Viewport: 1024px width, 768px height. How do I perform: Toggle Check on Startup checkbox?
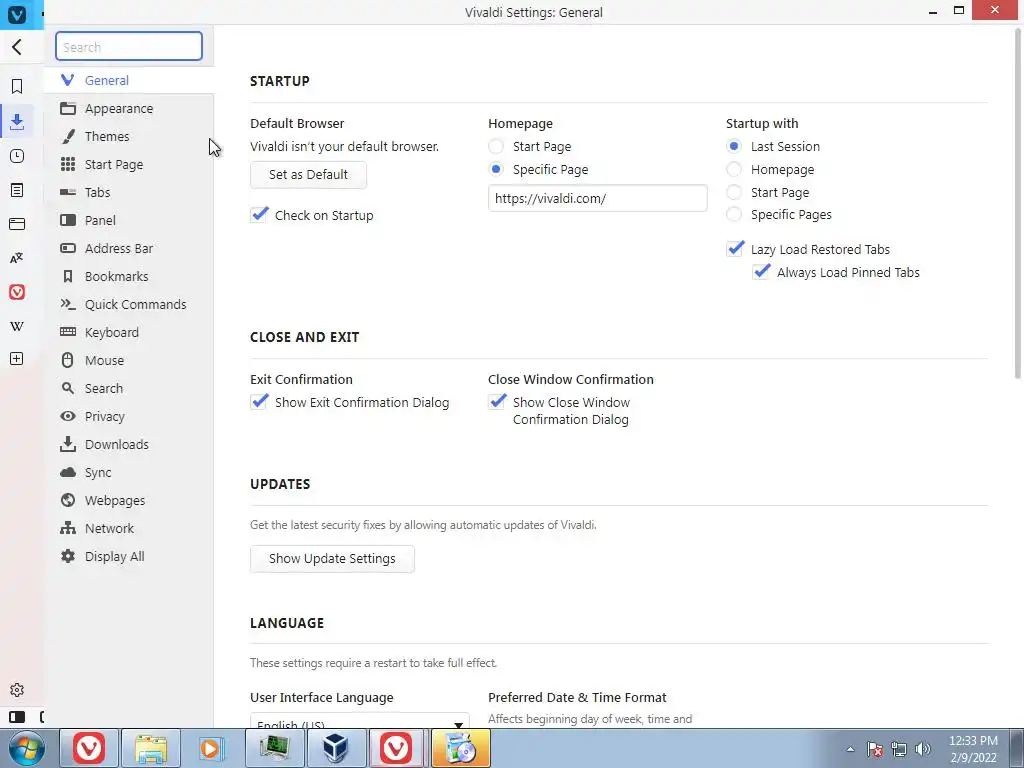click(260, 215)
